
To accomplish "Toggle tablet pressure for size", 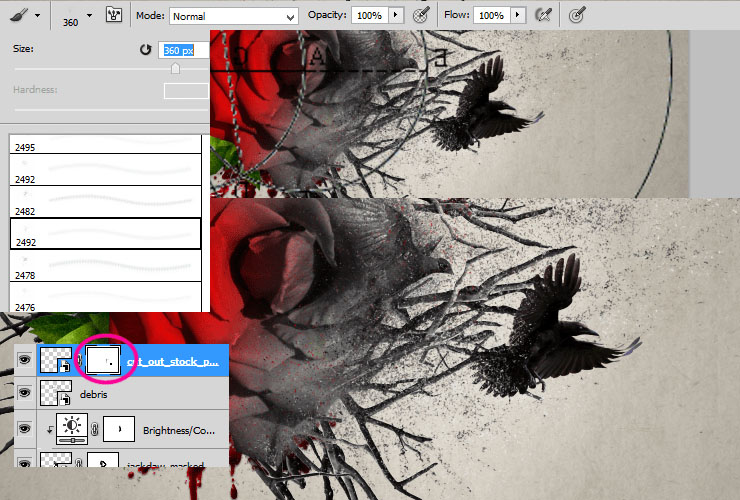I will 576,15.
